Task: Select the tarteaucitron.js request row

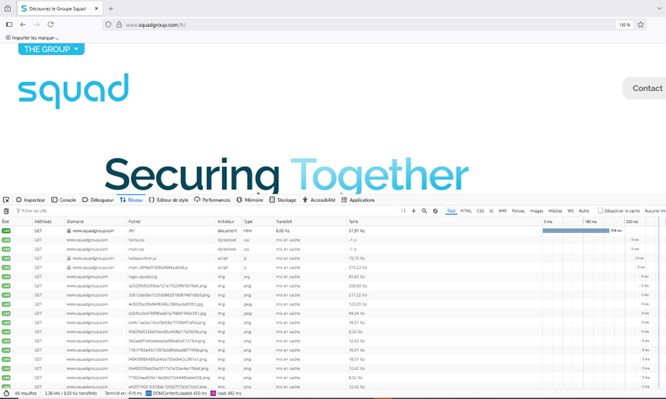Action: click(333, 258)
